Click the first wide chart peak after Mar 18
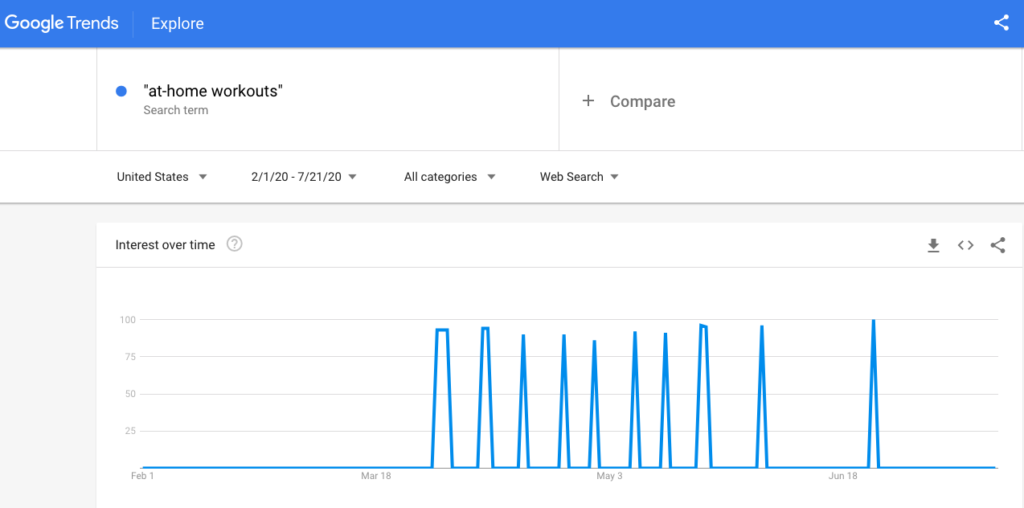The height and width of the screenshot is (508, 1024). (x=442, y=330)
